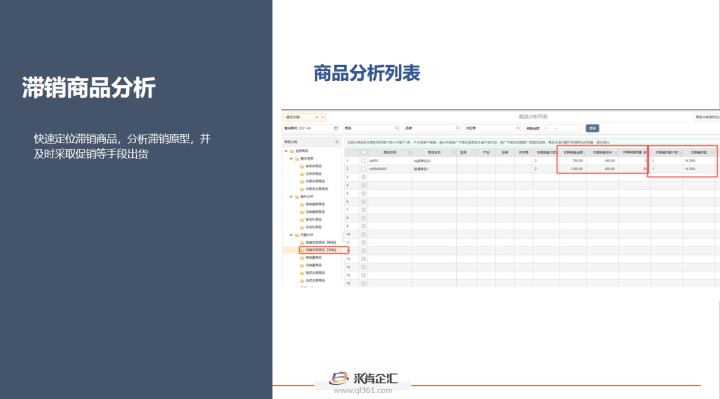Viewport: 720px width, 399px height.
Task: Click the 14.28% cell in the first row
Action: (690, 161)
